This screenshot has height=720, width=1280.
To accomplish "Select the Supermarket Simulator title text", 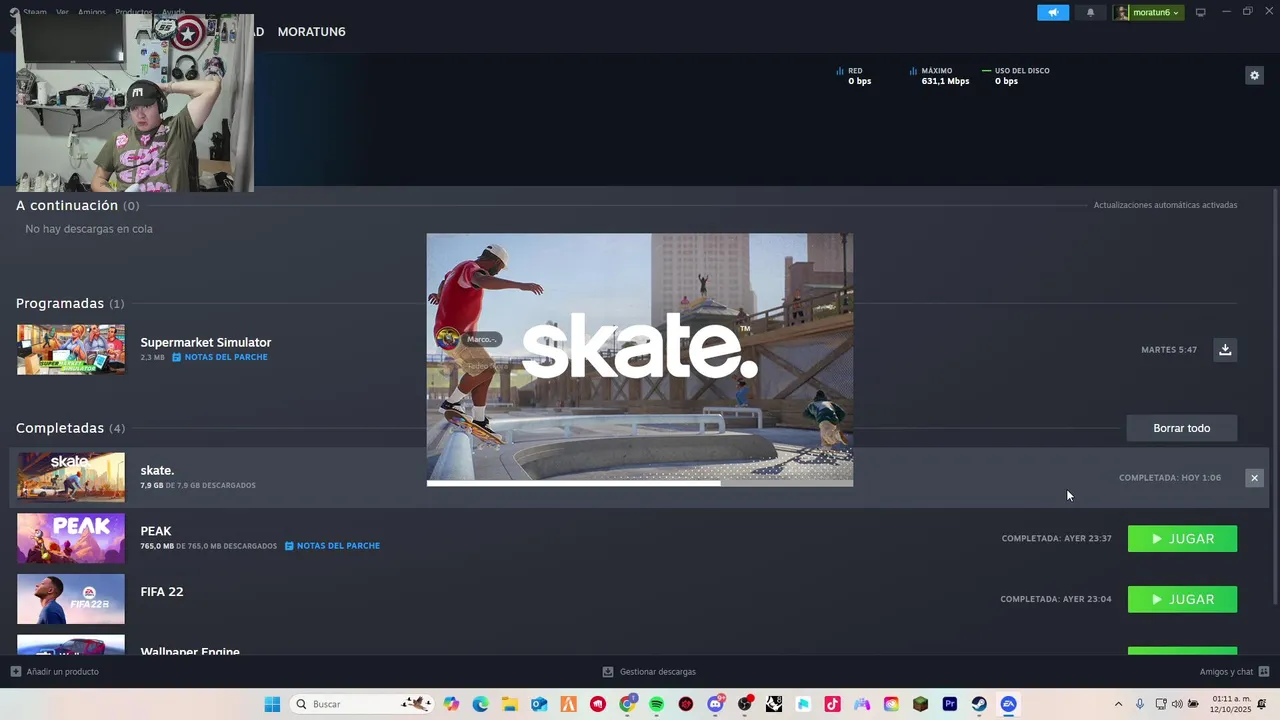I will pyautogui.click(x=206, y=342).
